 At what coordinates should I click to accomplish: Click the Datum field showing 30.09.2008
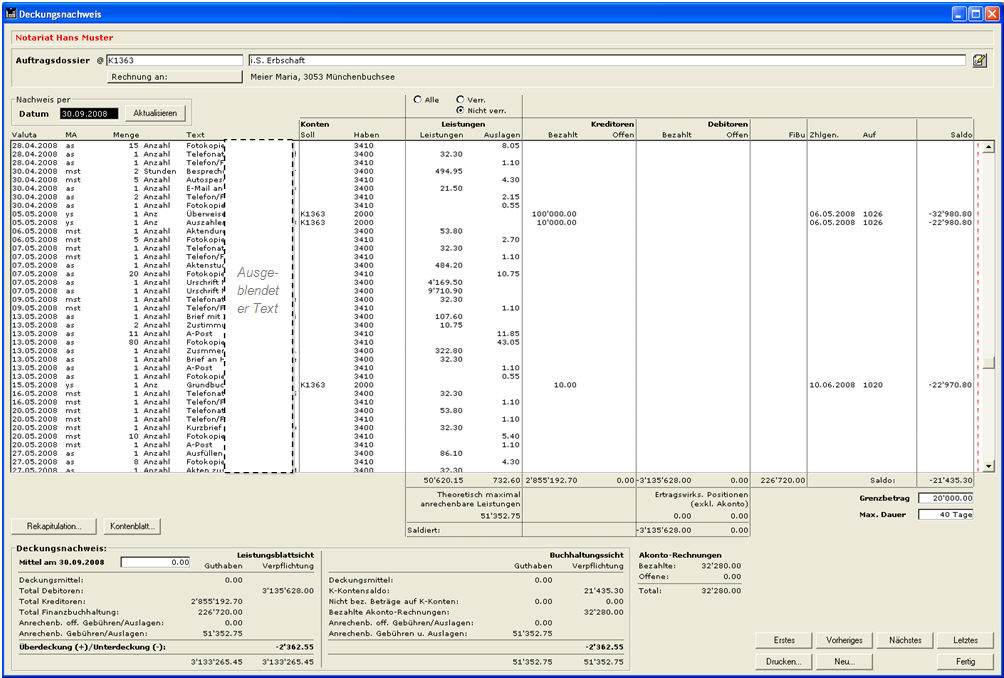coord(89,114)
